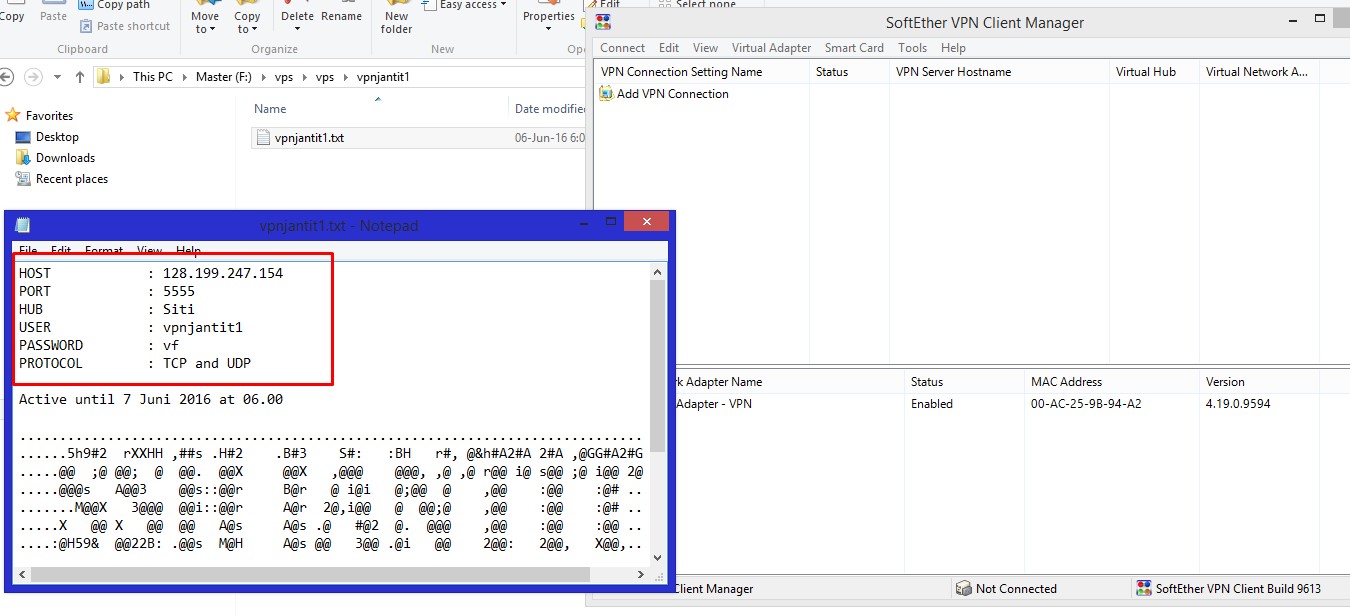Image resolution: width=1350 pixels, height=616 pixels.
Task: Expand breadcrumb chevron after This PC
Action: [183, 77]
